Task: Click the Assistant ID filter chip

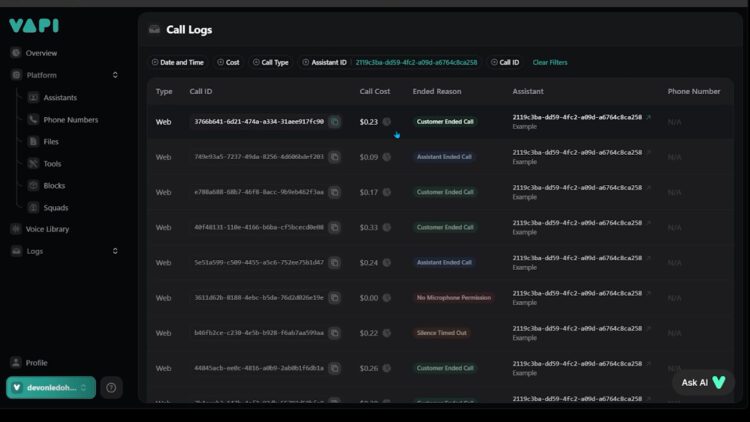Action: [324, 62]
